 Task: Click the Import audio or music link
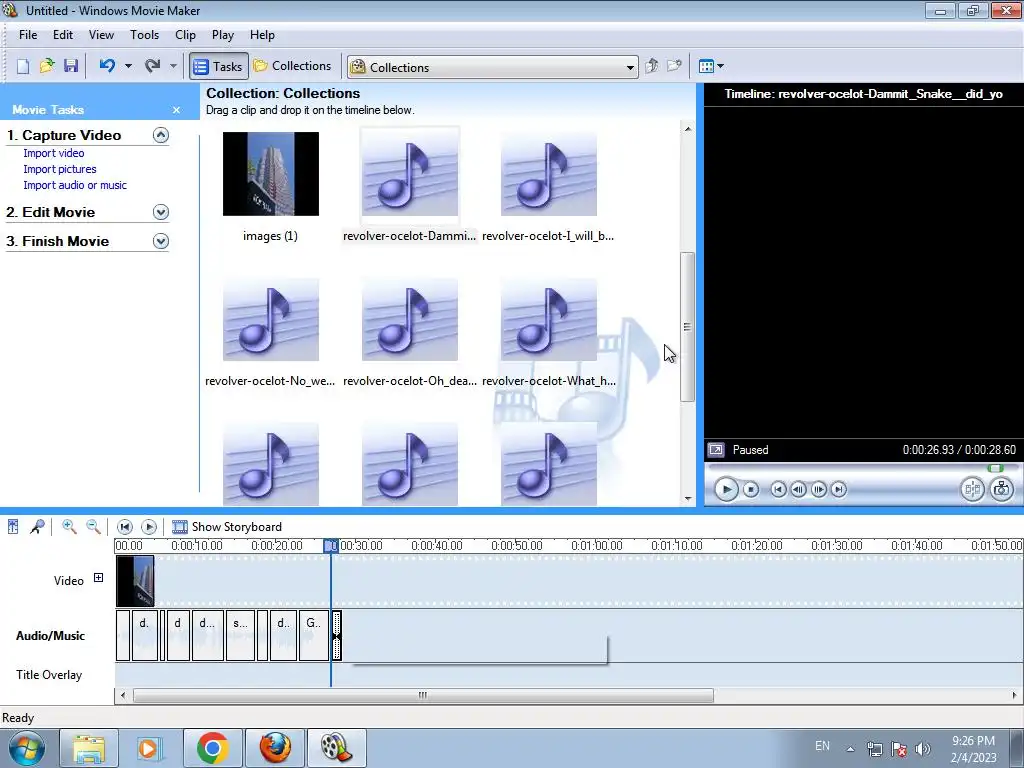75,185
